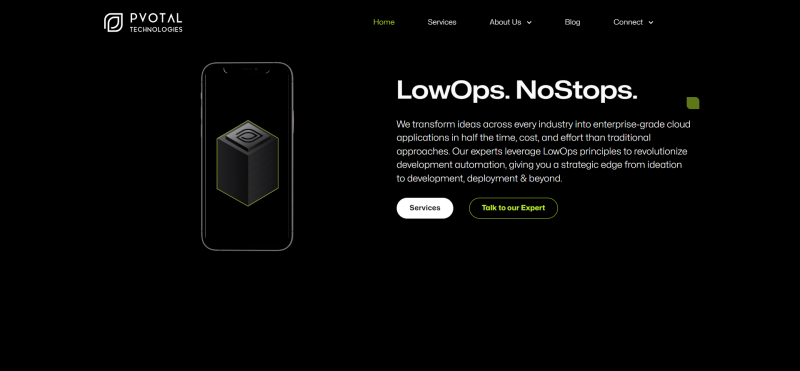Click the Pvotal leaf logo icon

tap(113, 22)
